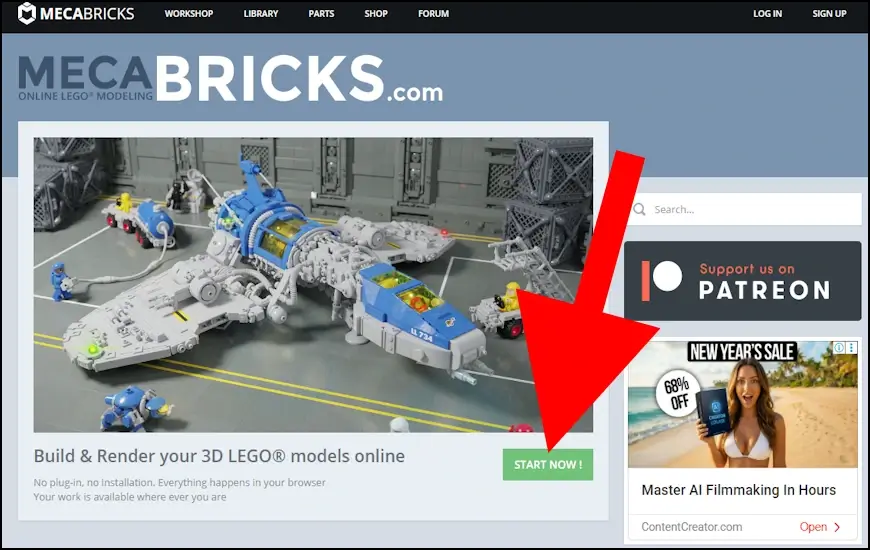Viewport: 870px width, 550px height.
Task: Click Open link in the ad
Action: (x=813, y=527)
